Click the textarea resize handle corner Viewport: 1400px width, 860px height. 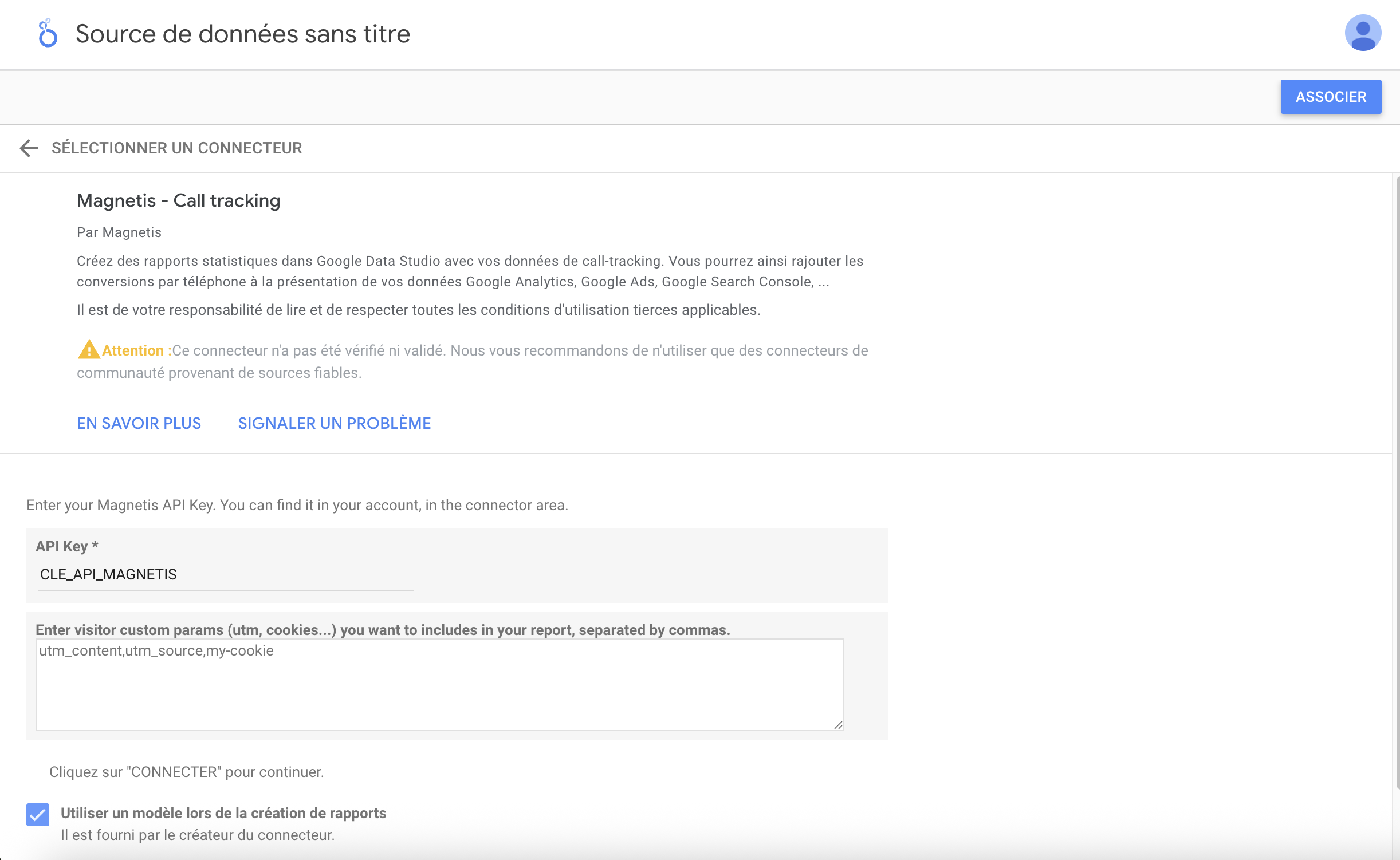[x=838, y=725]
